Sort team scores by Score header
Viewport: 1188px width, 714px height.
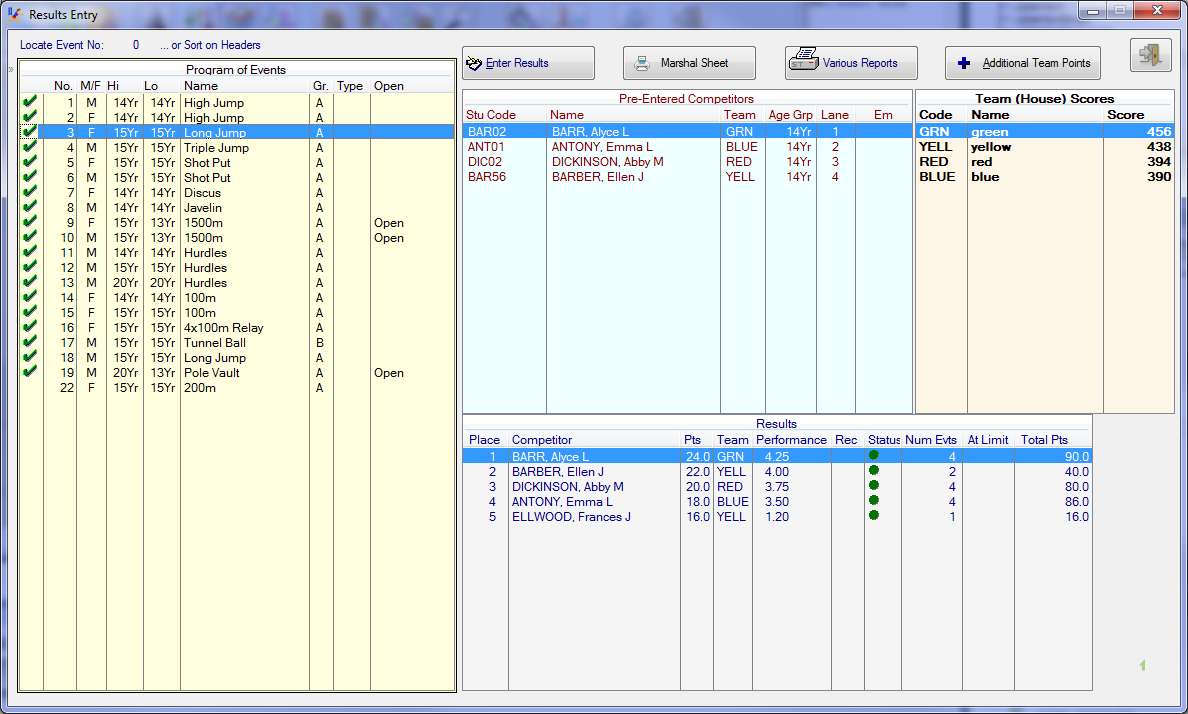pos(1124,115)
